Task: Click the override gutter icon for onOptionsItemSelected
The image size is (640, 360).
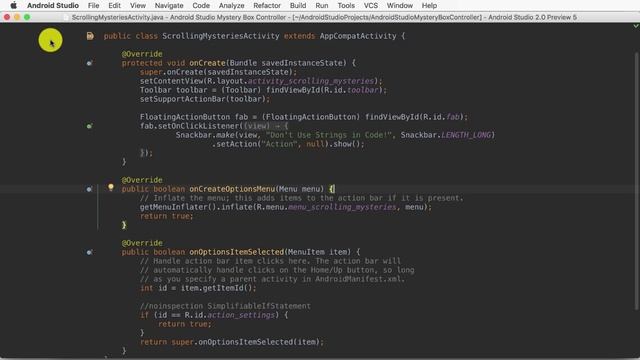Action: [x=89, y=252]
